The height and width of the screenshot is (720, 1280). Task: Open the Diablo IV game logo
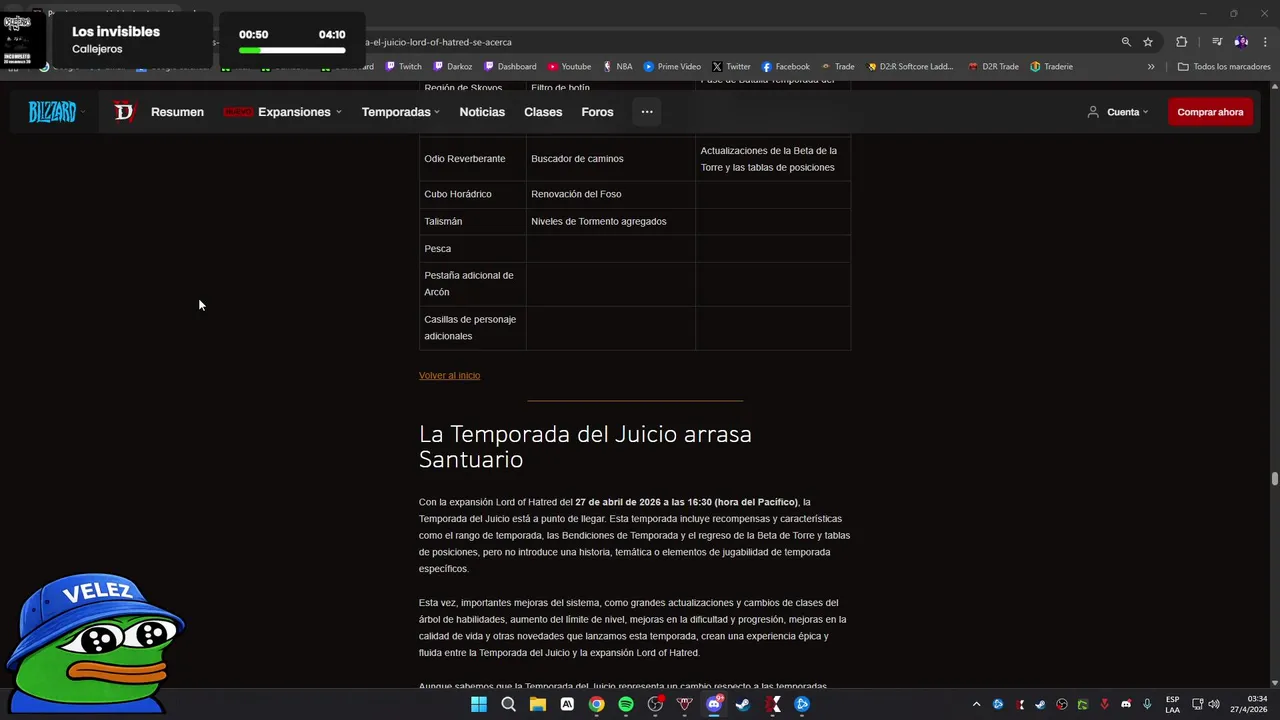click(x=124, y=112)
